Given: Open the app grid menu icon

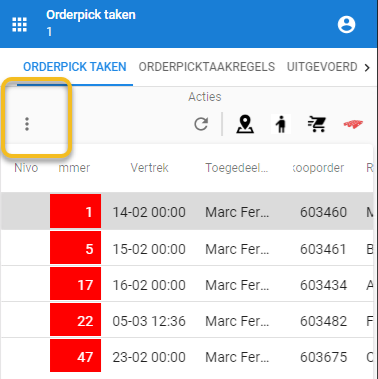Looking at the screenshot, I should click(19, 24).
